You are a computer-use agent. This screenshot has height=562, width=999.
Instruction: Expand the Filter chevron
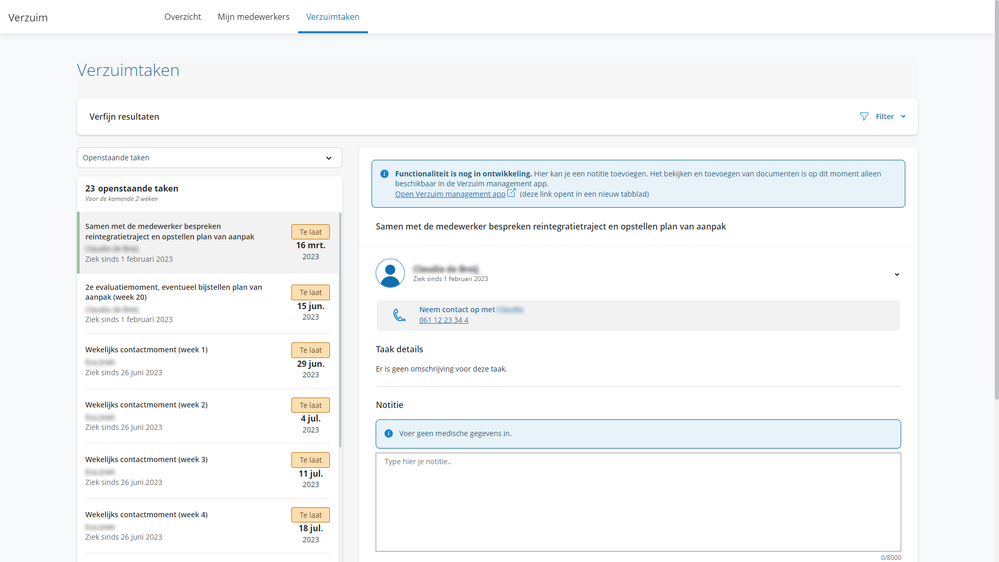903,117
